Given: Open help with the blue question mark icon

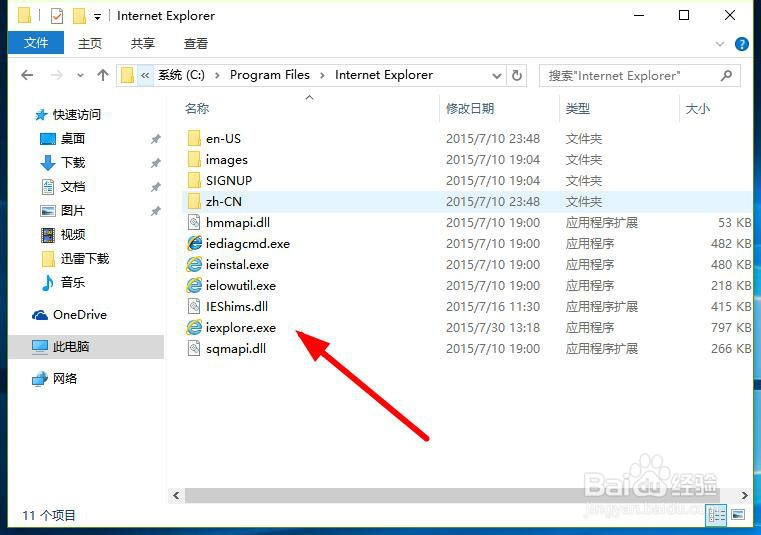Looking at the screenshot, I should coord(742,44).
